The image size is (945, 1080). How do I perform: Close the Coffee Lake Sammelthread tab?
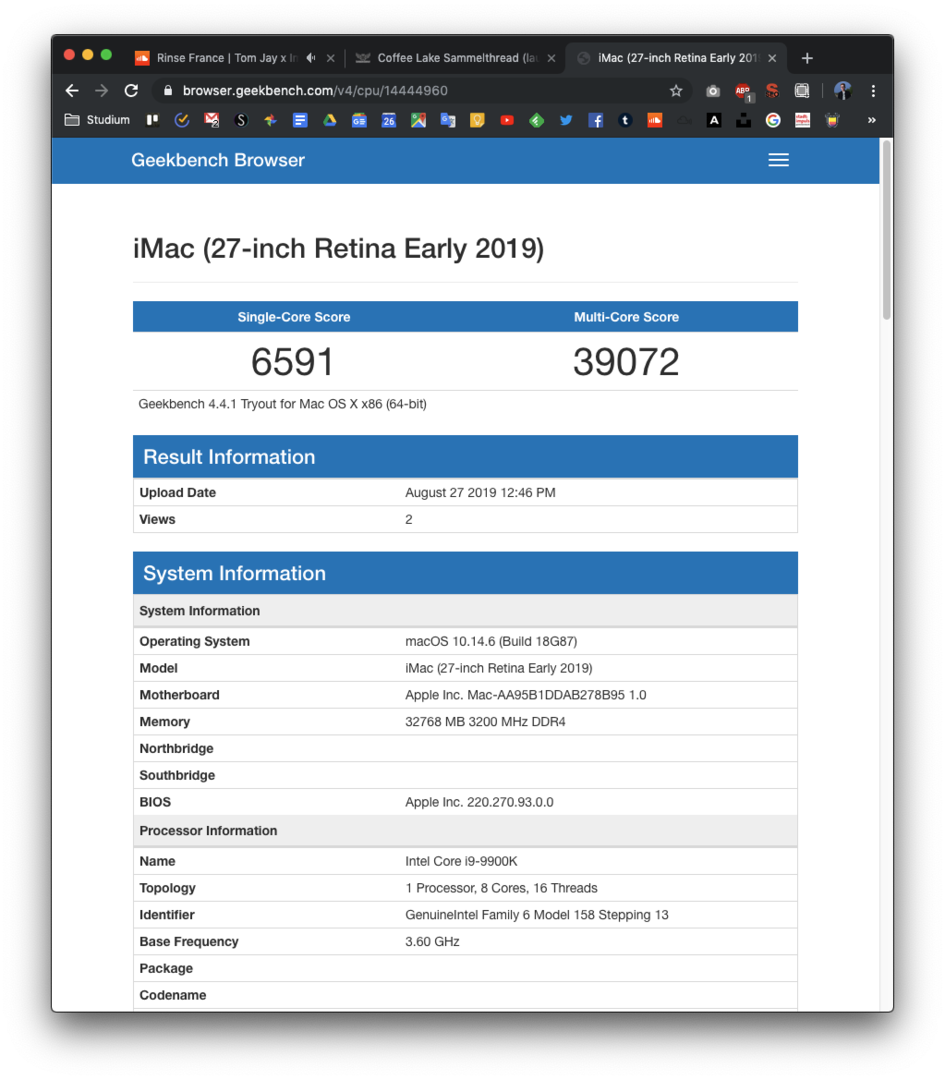tap(552, 59)
